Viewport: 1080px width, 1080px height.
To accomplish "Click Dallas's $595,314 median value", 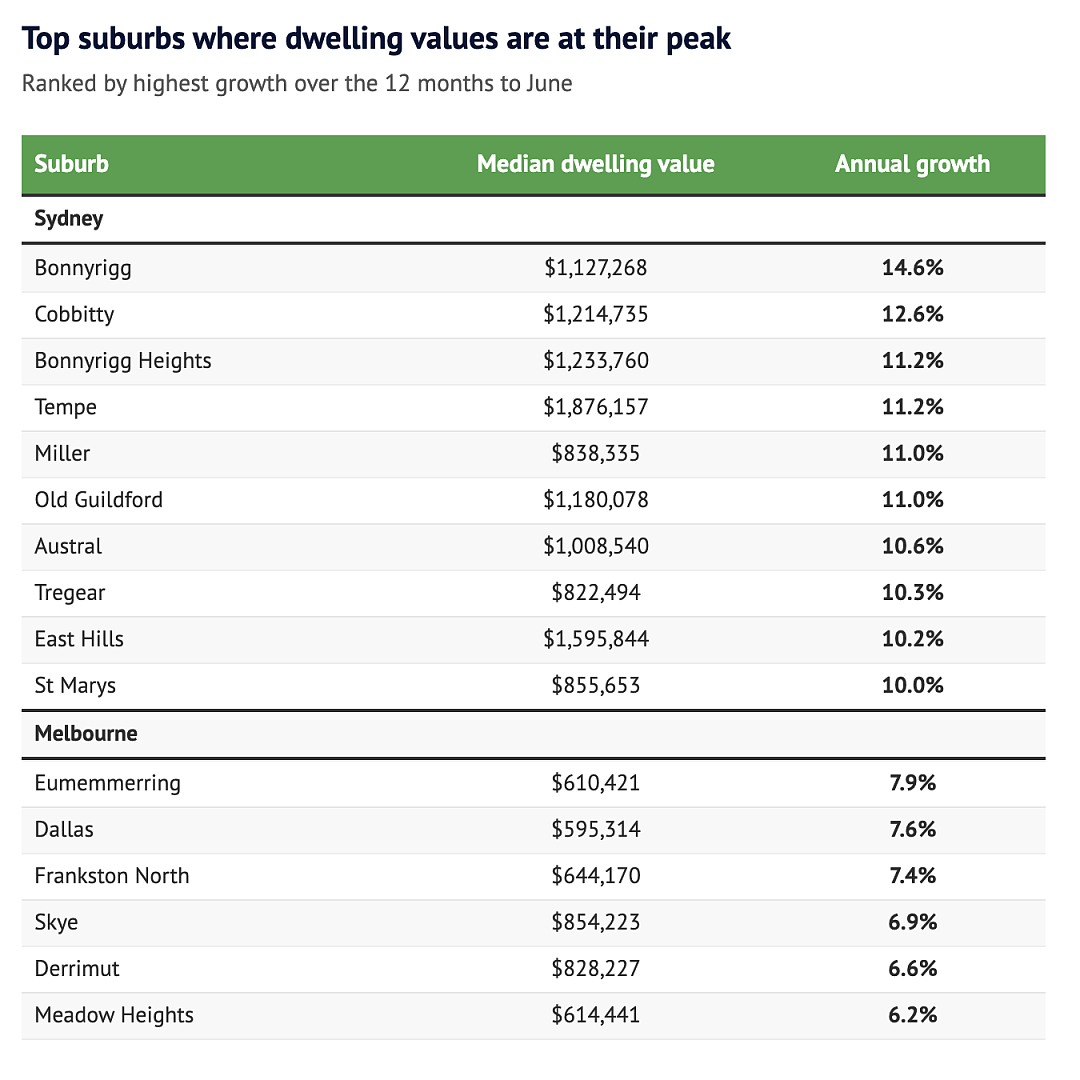I will [596, 829].
